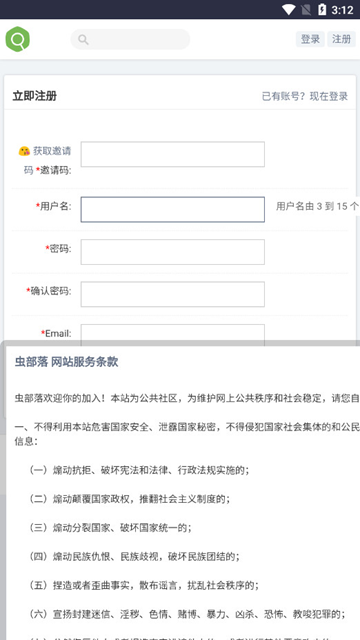Open the 登录 button in header
The width and height of the screenshot is (360, 640).
click(x=310, y=39)
